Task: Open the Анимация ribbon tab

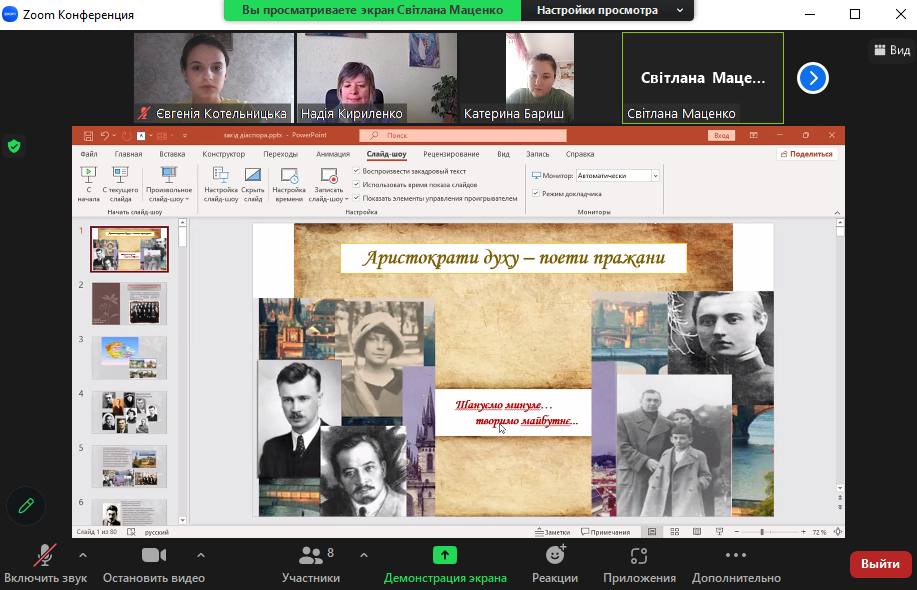Action: (x=332, y=154)
